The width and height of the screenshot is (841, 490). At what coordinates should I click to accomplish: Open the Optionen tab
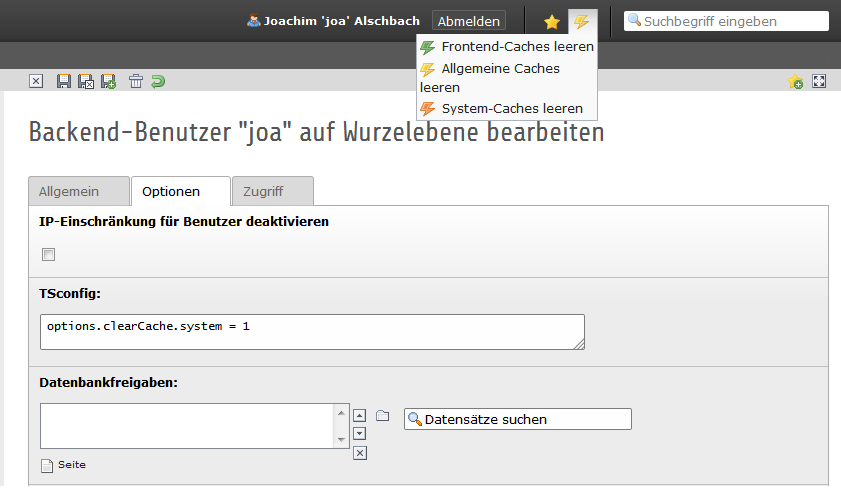(181, 191)
